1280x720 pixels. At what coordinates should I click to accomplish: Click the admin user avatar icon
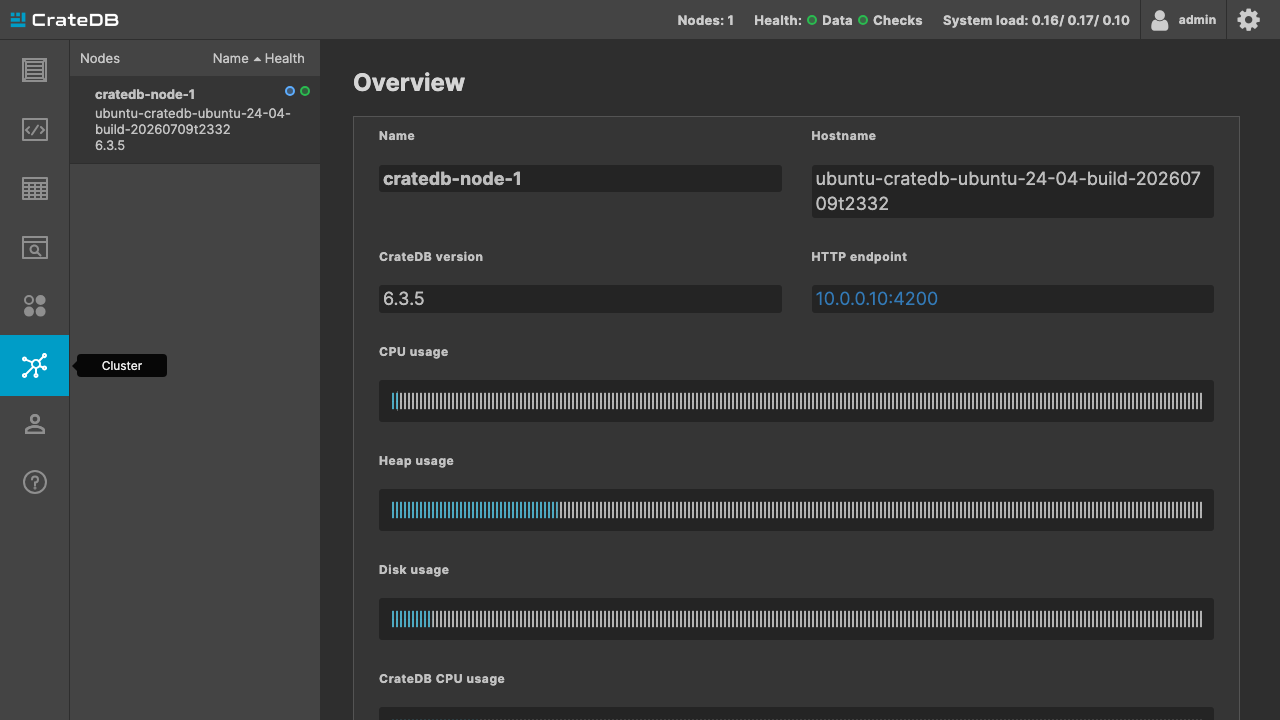coord(1159,20)
